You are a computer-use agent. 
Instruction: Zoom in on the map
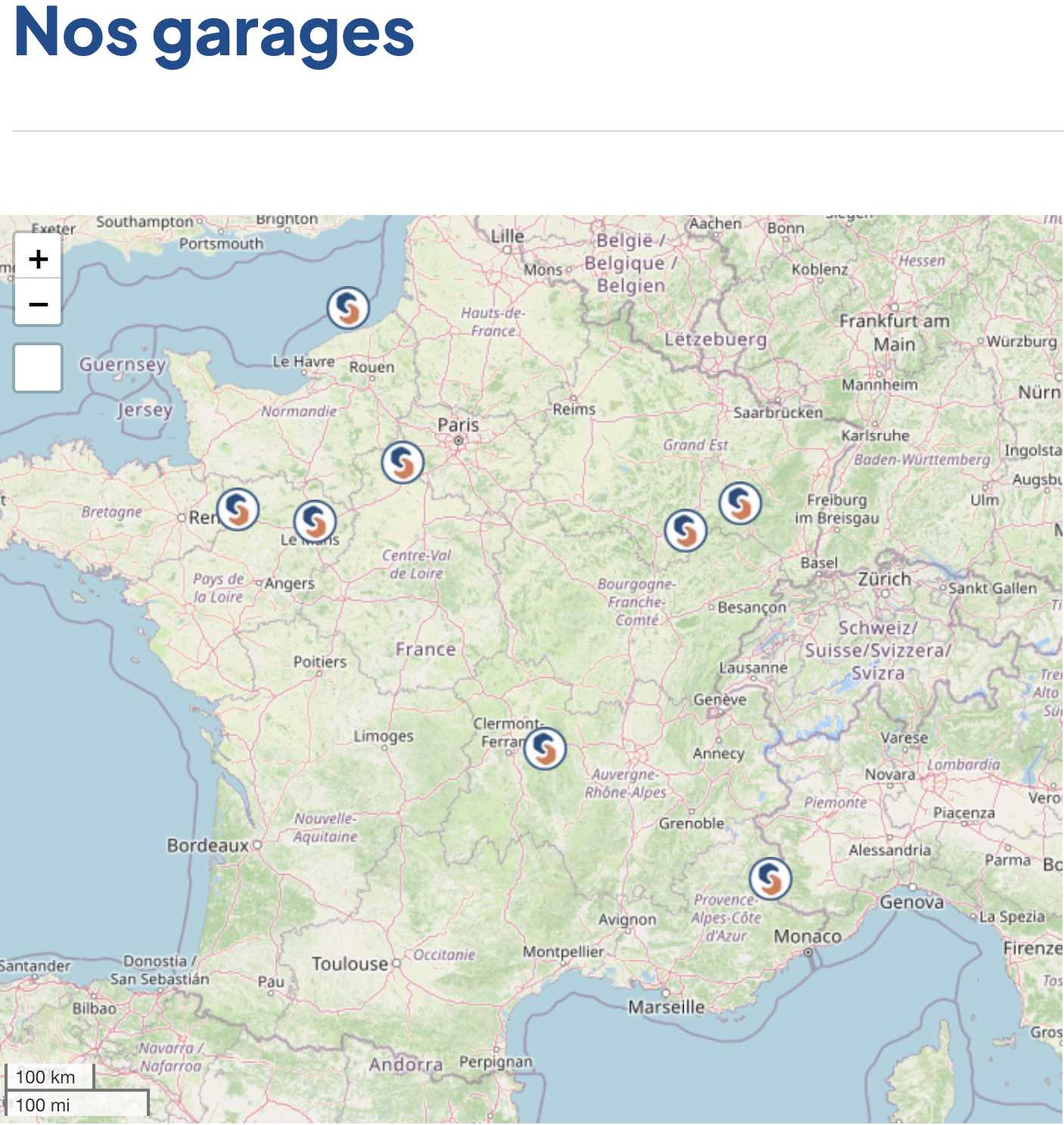[x=38, y=259]
